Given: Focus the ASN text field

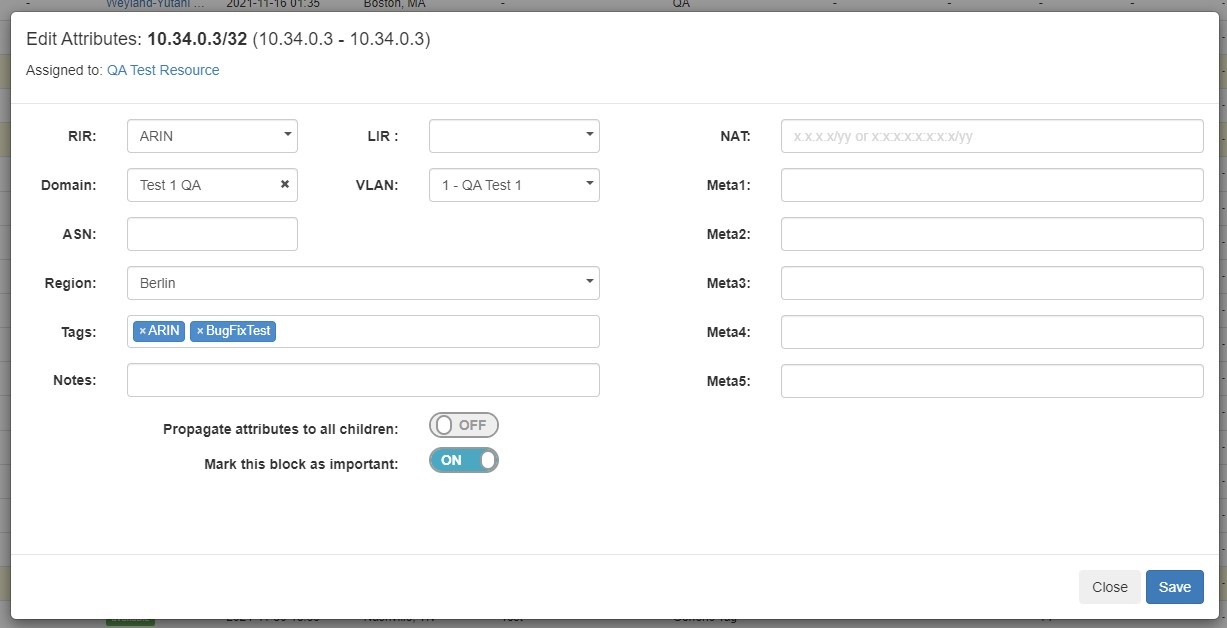Looking at the screenshot, I should click(212, 234).
